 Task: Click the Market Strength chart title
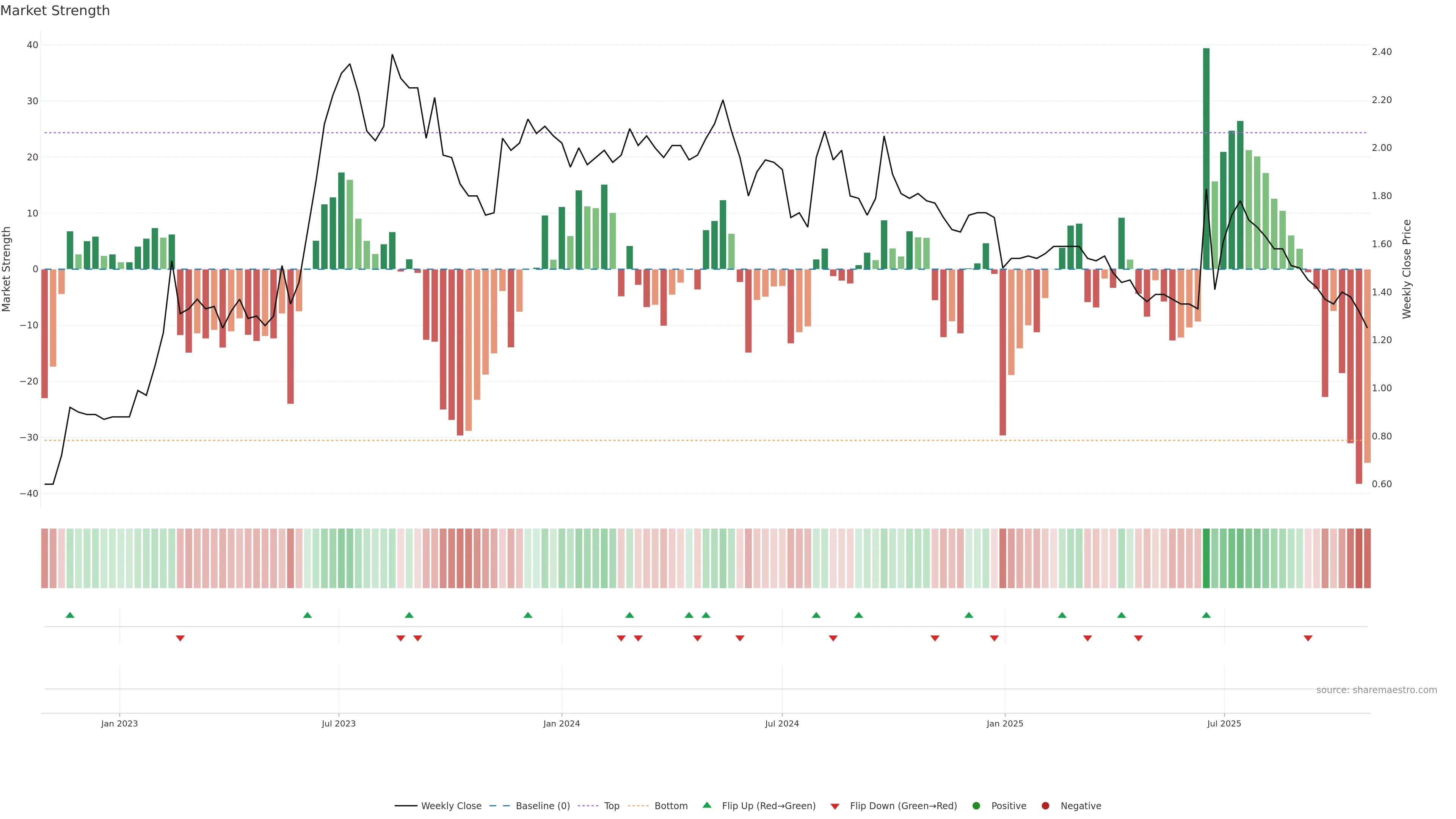tap(55, 11)
